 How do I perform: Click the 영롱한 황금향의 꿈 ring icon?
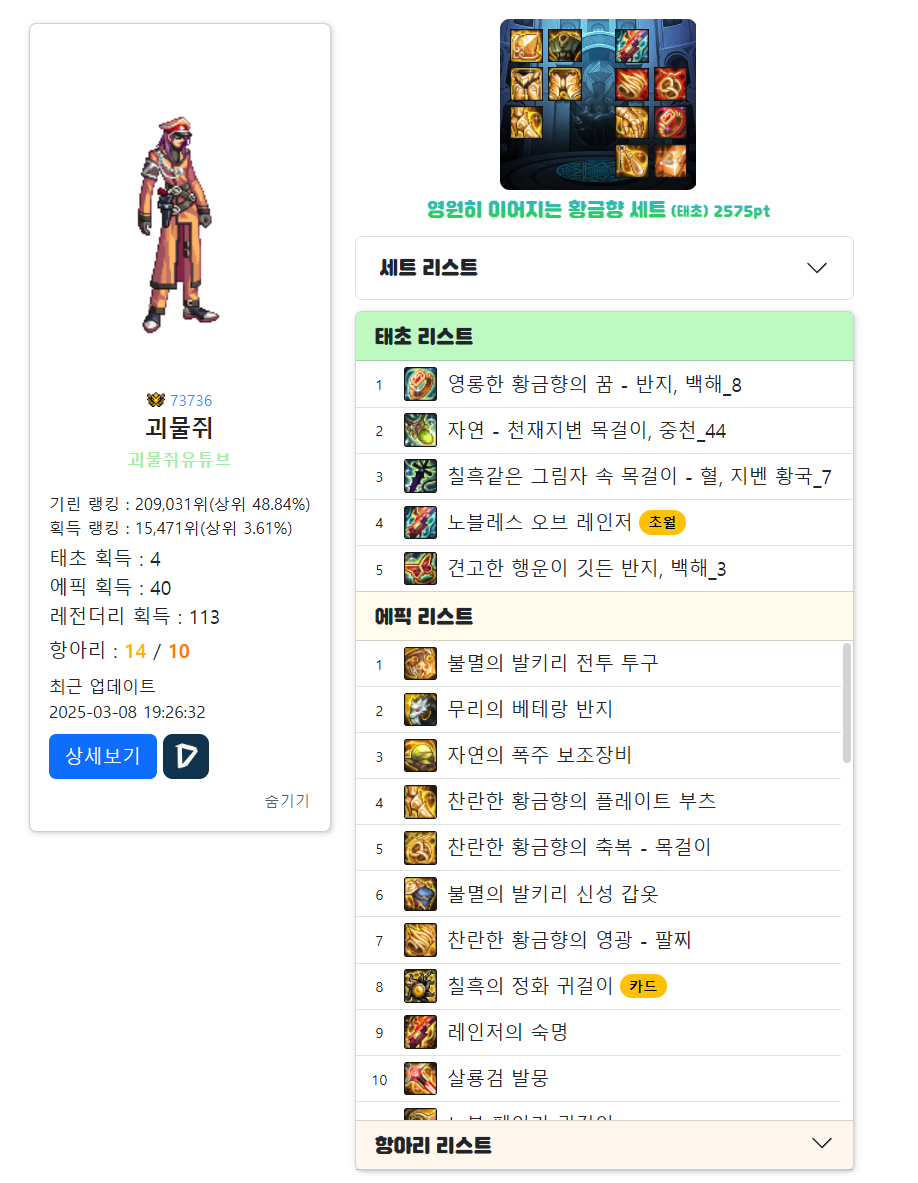(420, 385)
